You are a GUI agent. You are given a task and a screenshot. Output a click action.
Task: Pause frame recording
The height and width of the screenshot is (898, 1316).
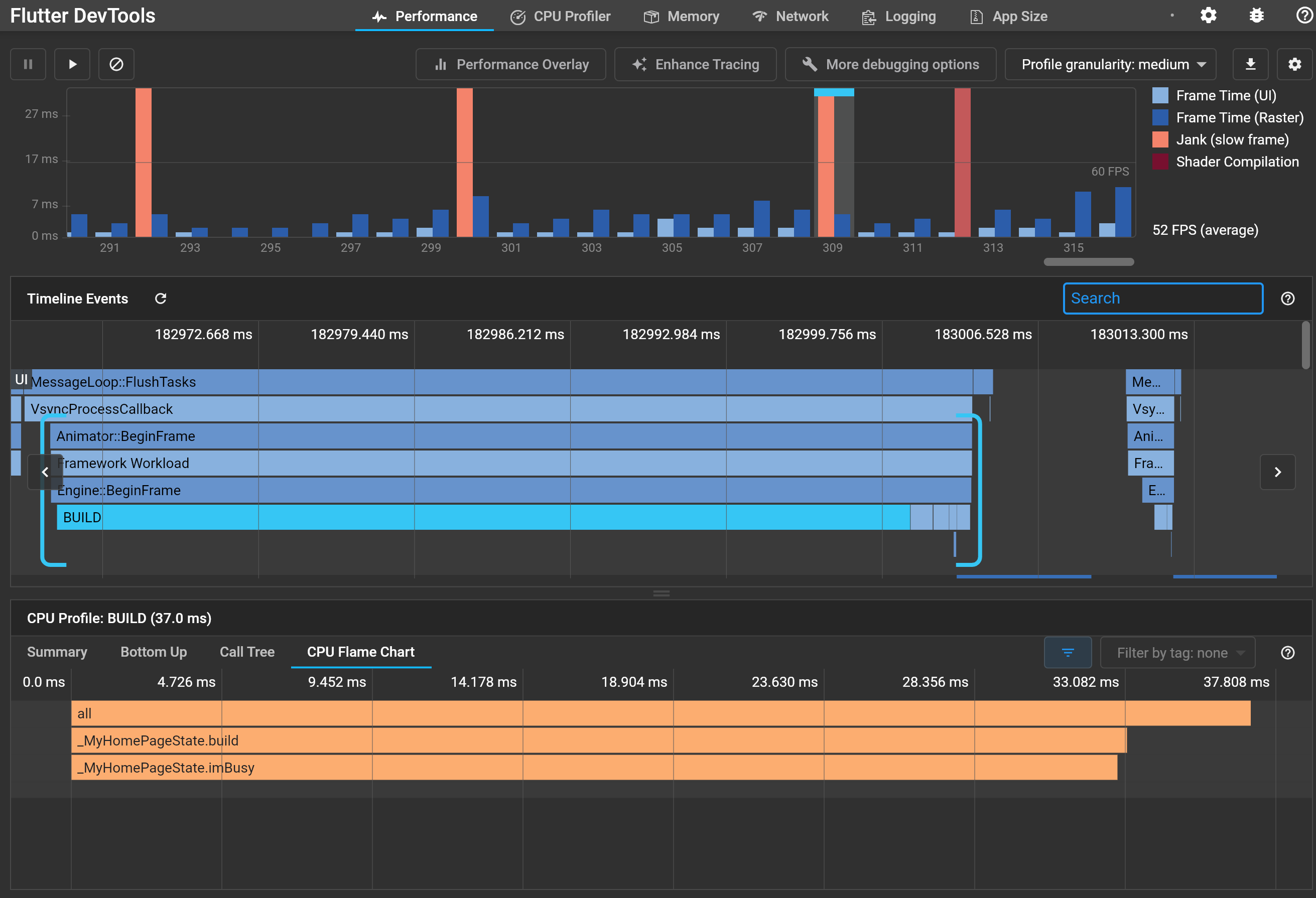tap(28, 65)
